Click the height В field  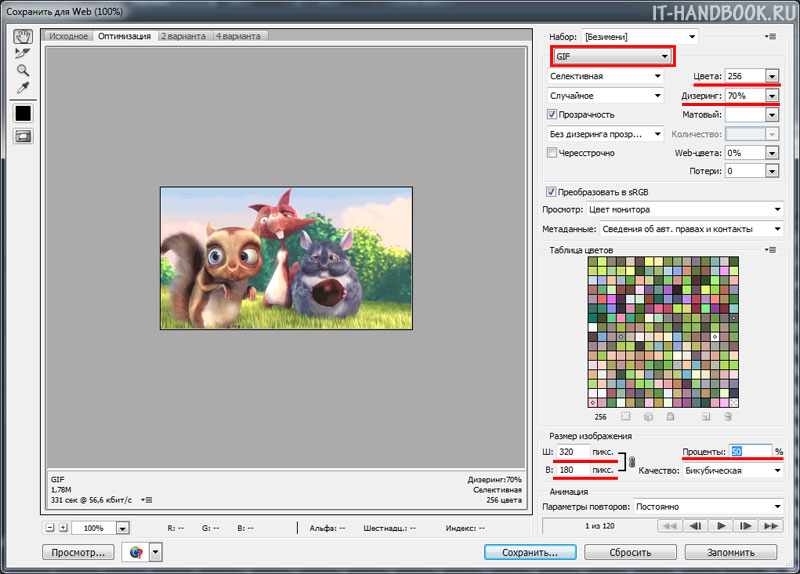pos(573,470)
